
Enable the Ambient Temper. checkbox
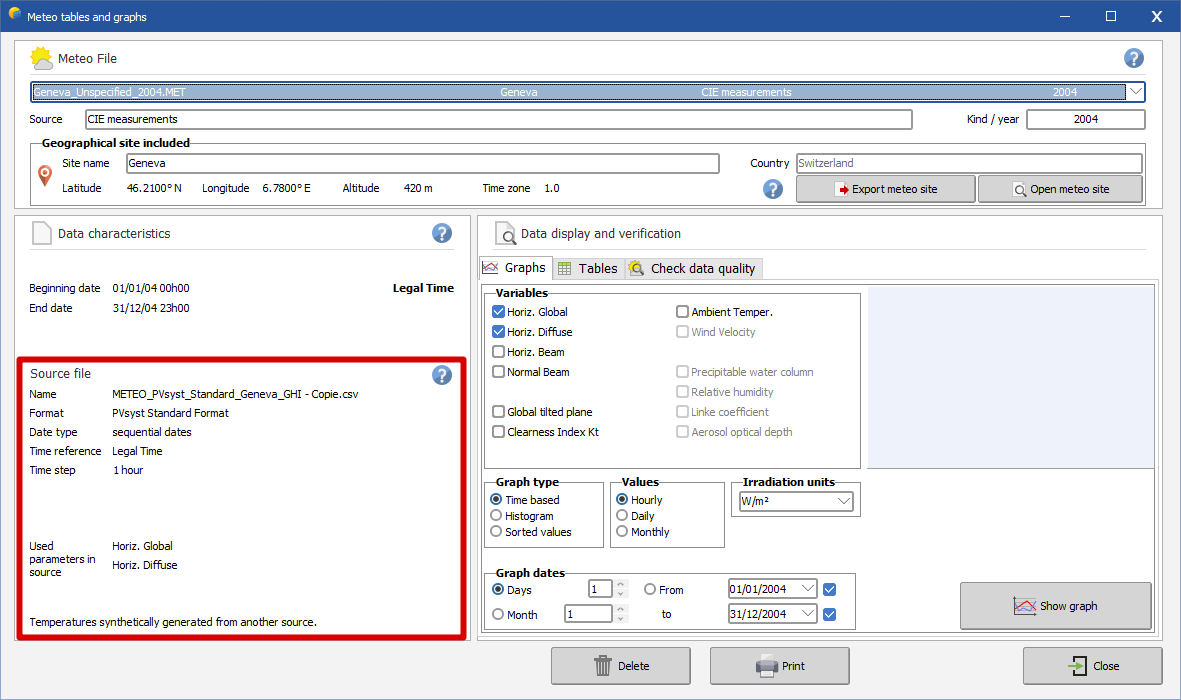click(x=683, y=312)
